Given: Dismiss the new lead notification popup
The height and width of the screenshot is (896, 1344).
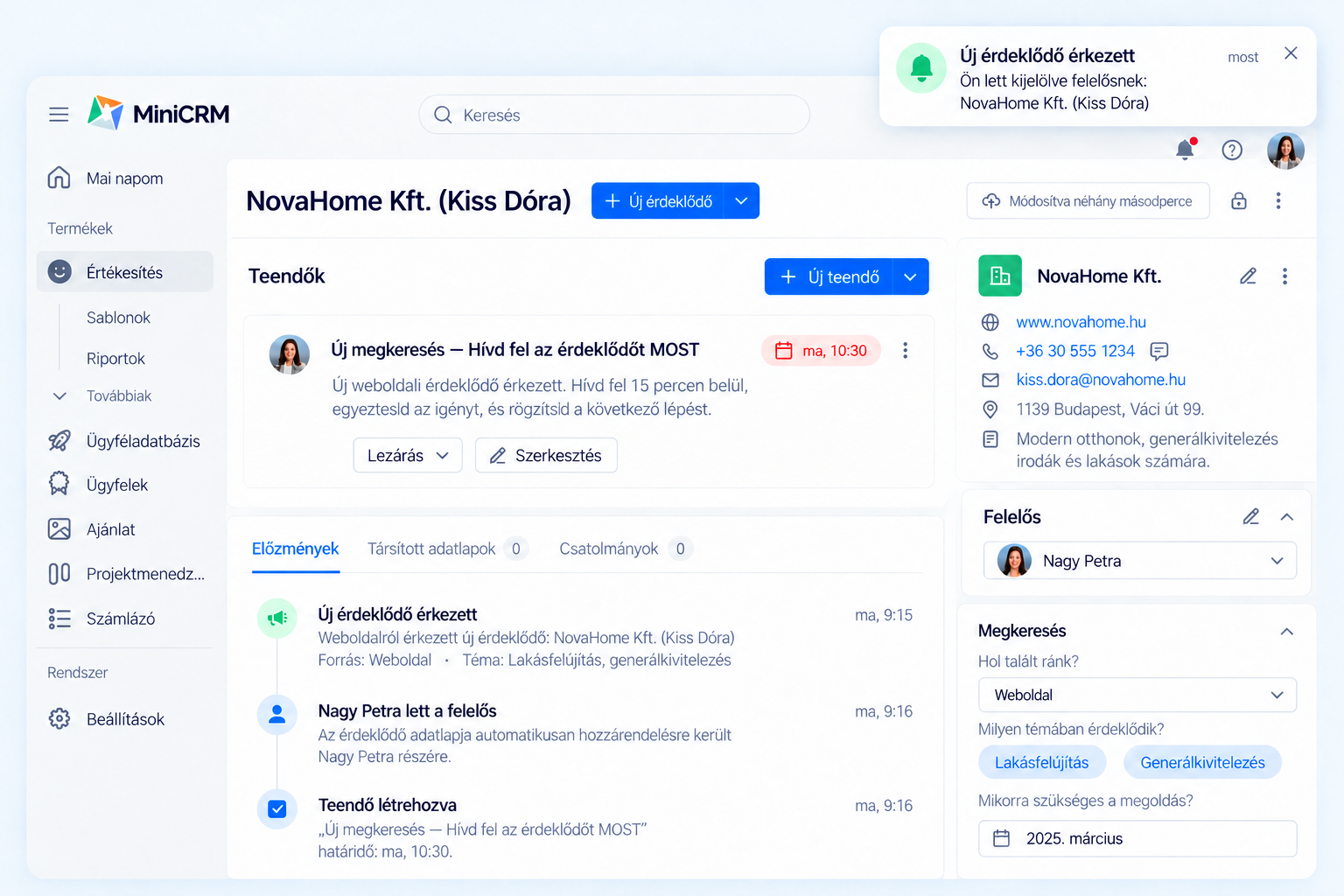Looking at the screenshot, I should (1291, 53).
